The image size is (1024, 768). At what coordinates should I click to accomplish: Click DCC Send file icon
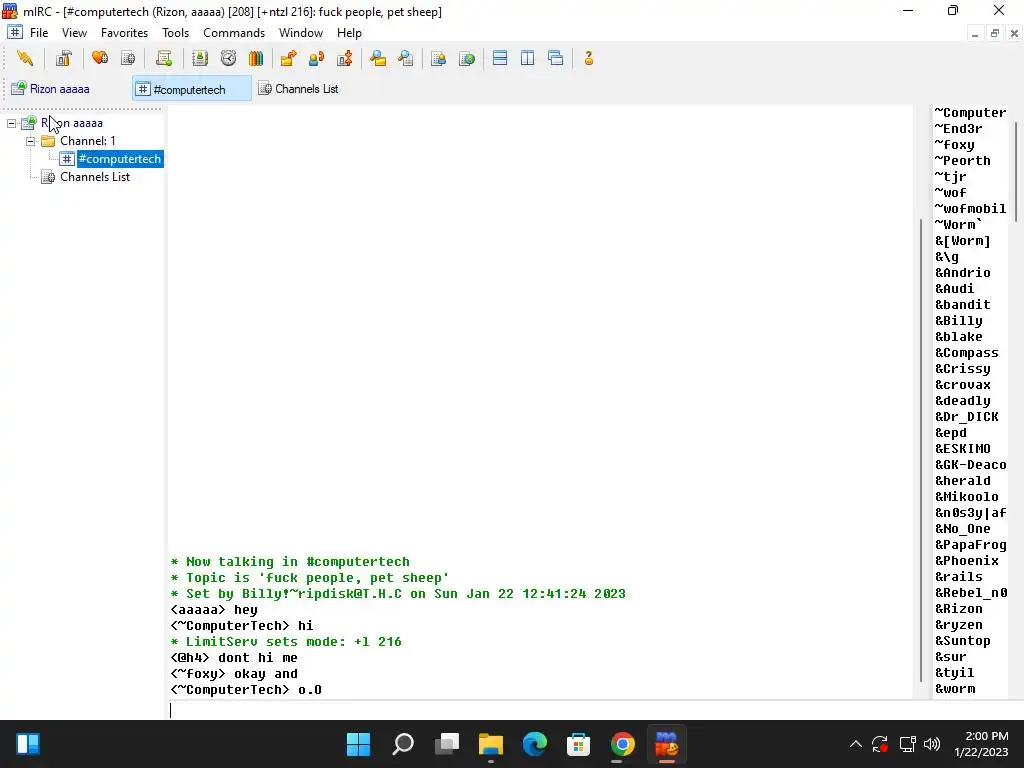288,59
